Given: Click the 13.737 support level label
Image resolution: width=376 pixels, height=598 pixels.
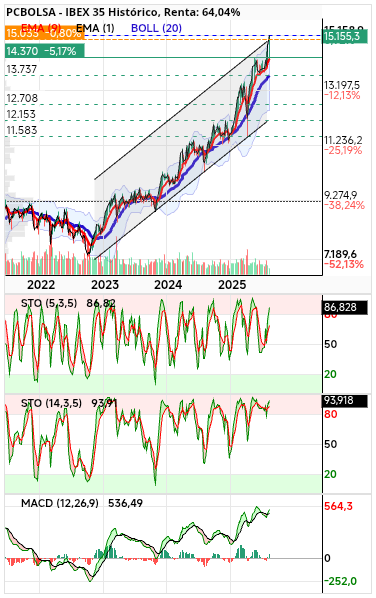Looking at the screenshot, I should [x=22, y=69].
